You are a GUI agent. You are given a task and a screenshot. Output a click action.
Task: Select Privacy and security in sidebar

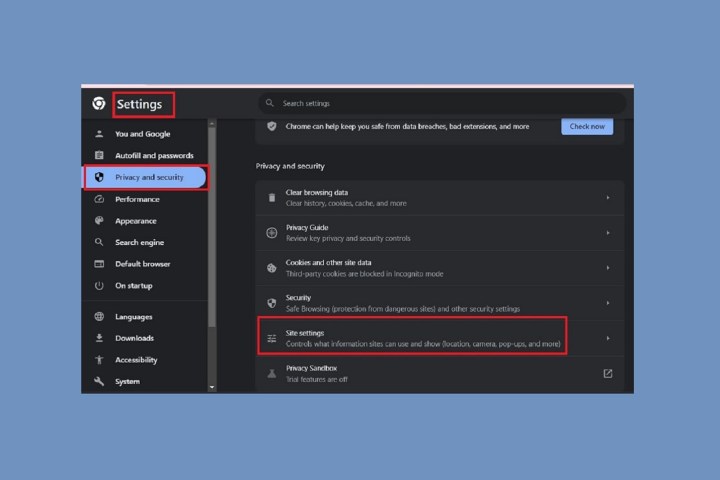click(x=145, y=177)
